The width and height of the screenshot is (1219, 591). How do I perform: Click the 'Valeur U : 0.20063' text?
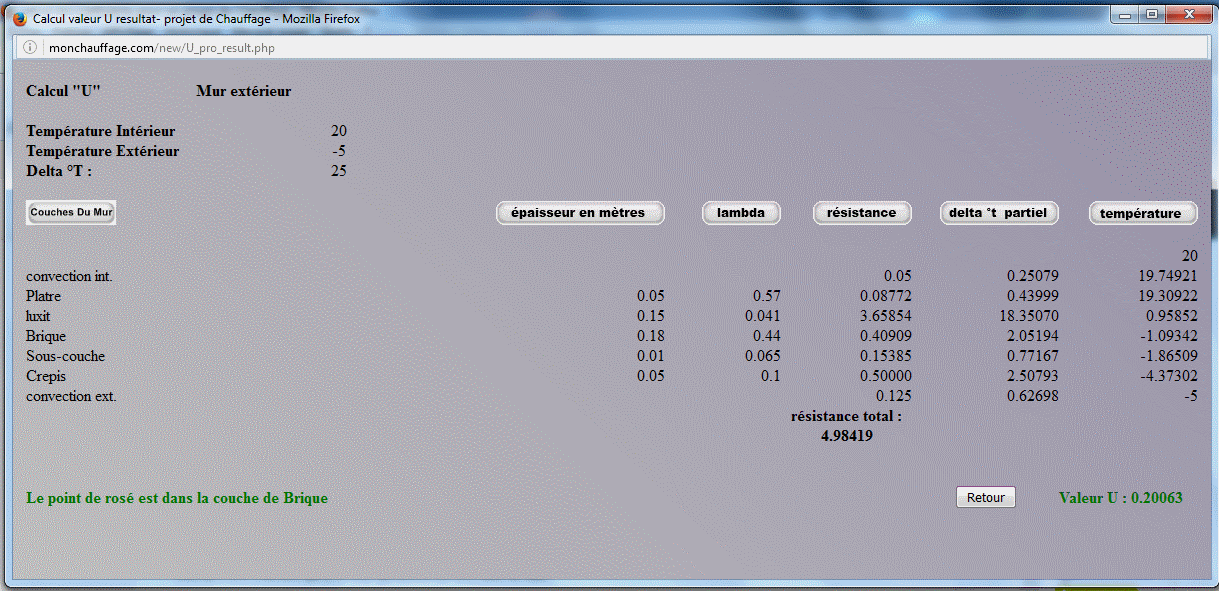tap(1120, 497)
